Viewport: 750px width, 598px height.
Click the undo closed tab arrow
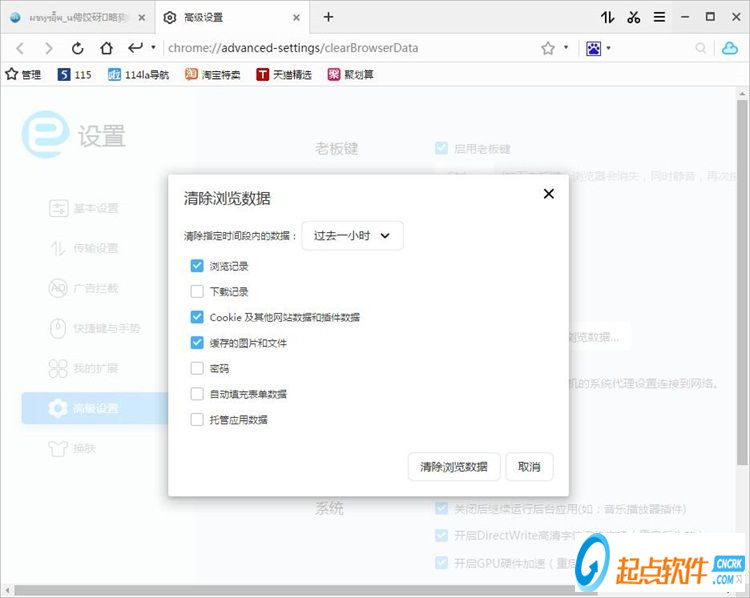(x=135, y=47)
